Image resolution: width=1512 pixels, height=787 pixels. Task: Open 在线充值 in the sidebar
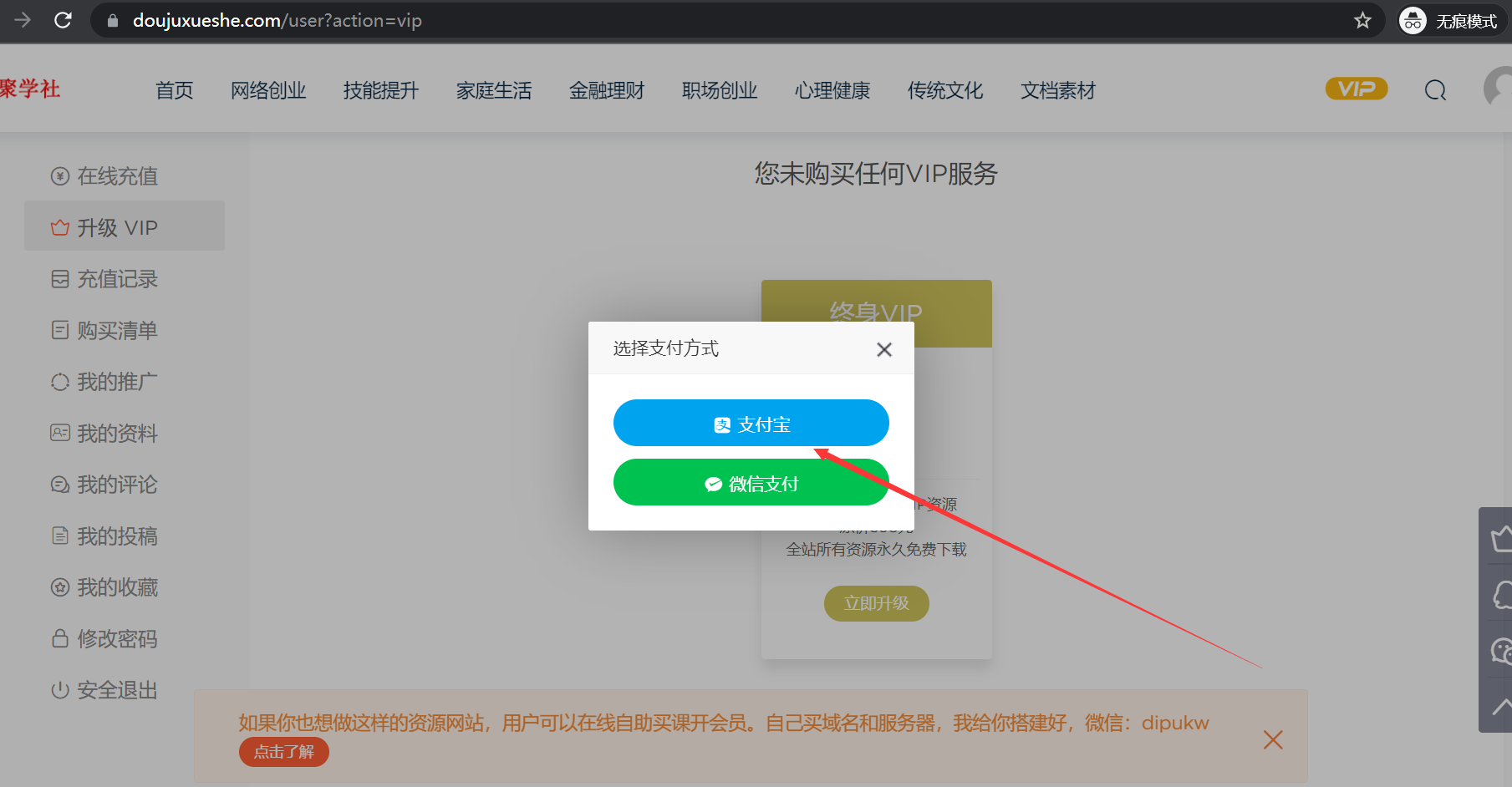click(117, 176)
